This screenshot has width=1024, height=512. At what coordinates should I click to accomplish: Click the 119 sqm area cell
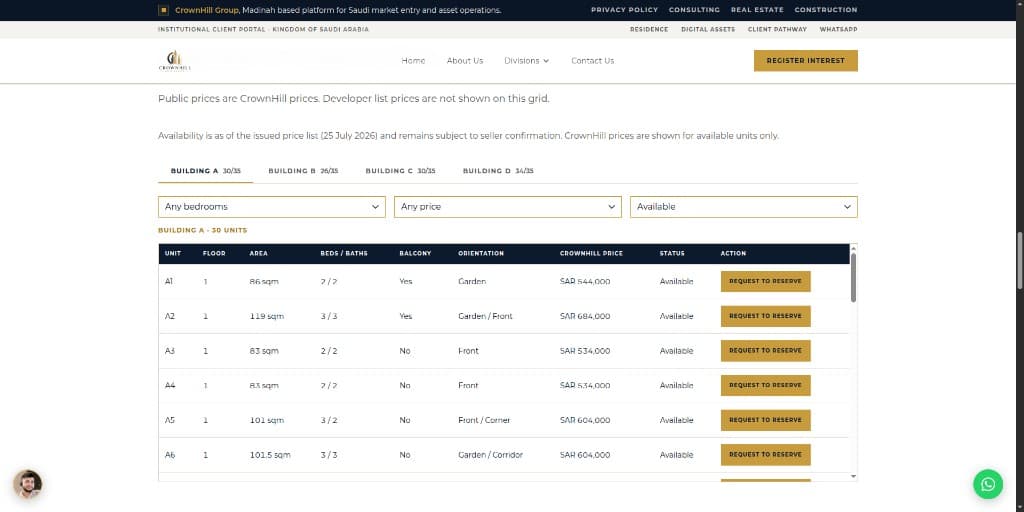(266, 316)
